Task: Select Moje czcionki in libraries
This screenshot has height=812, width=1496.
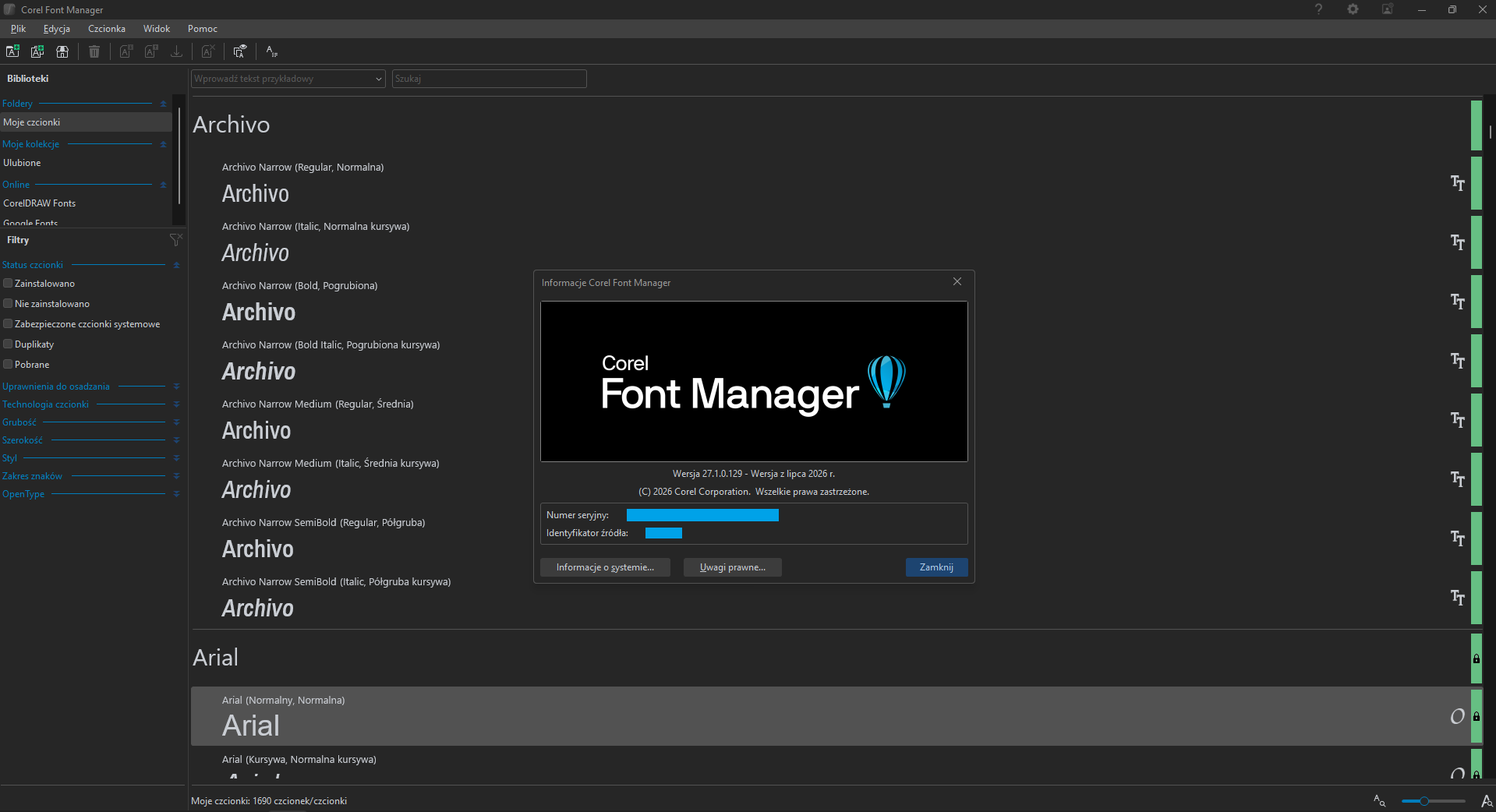Action: click(86, 122)
